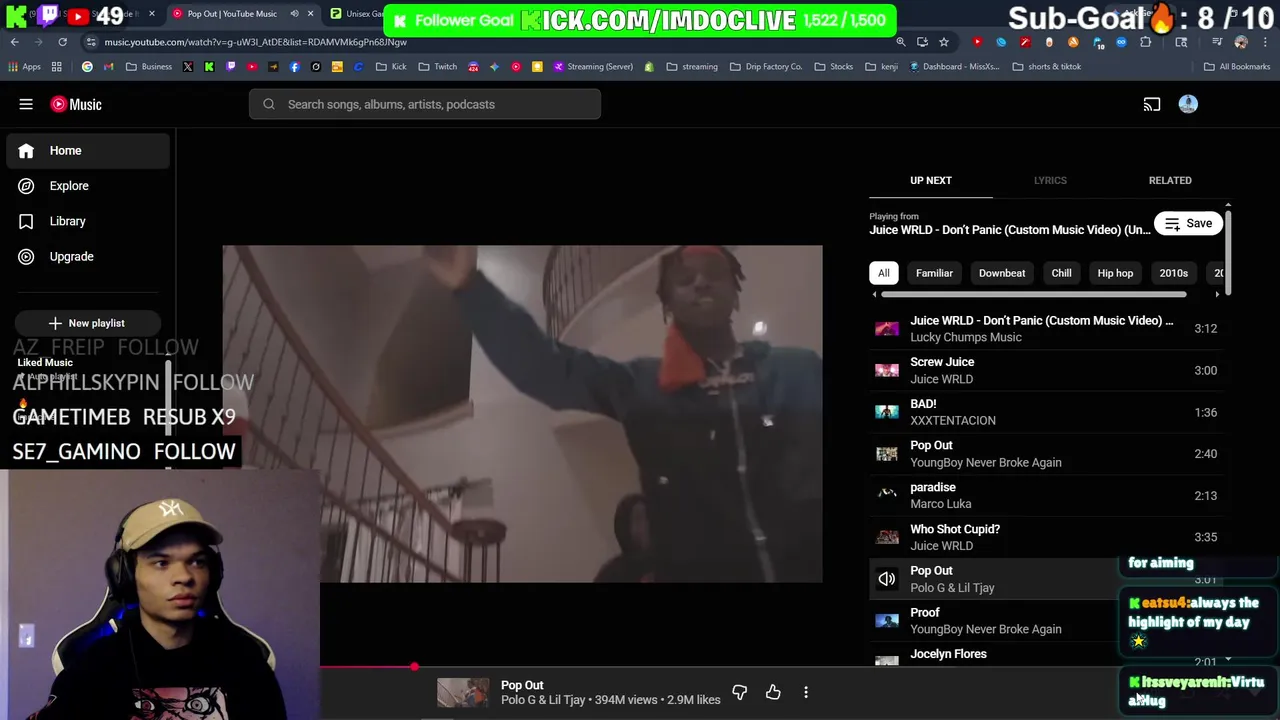The image size is (1280, 720).
Task: Click left arrow of filter chip scroller
Action: (875, 295)
